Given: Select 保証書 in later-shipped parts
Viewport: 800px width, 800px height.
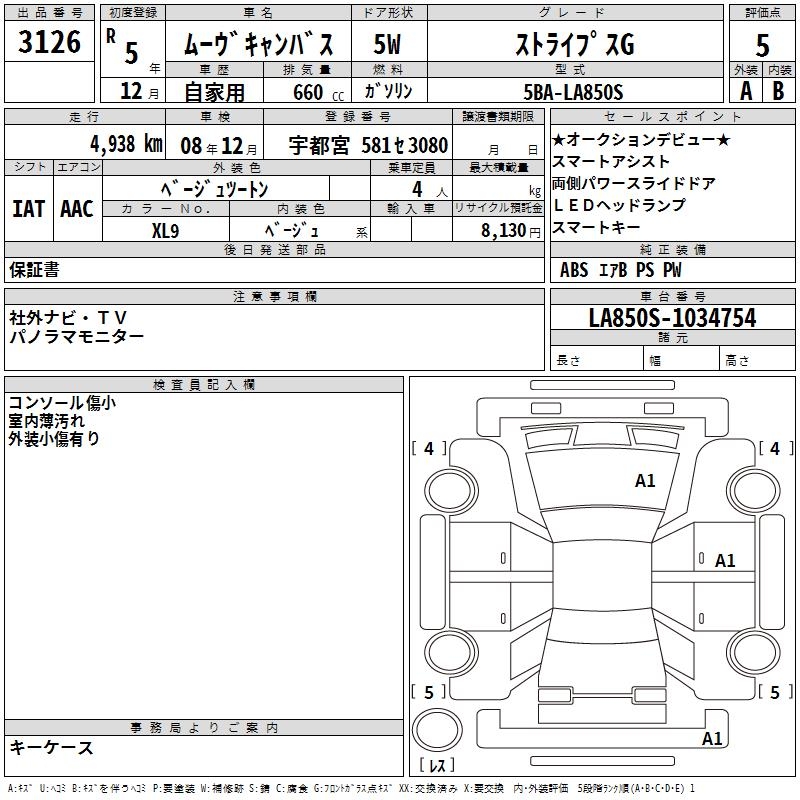Looking at the screenshot, I should [34, 269].
